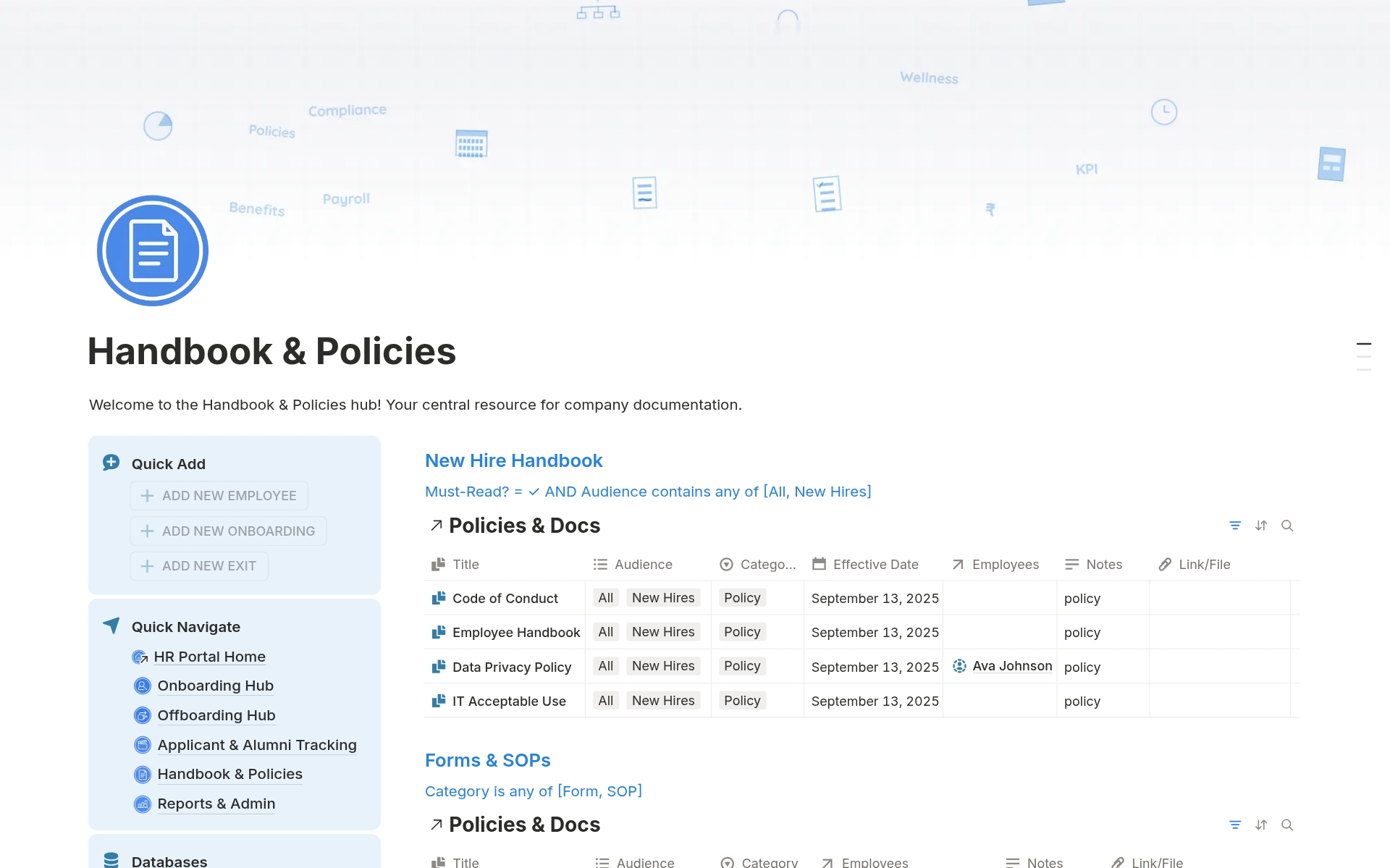Click the Reports & Admin icon
Viewport: 1390px width, 868px height.
pos(143,804)
